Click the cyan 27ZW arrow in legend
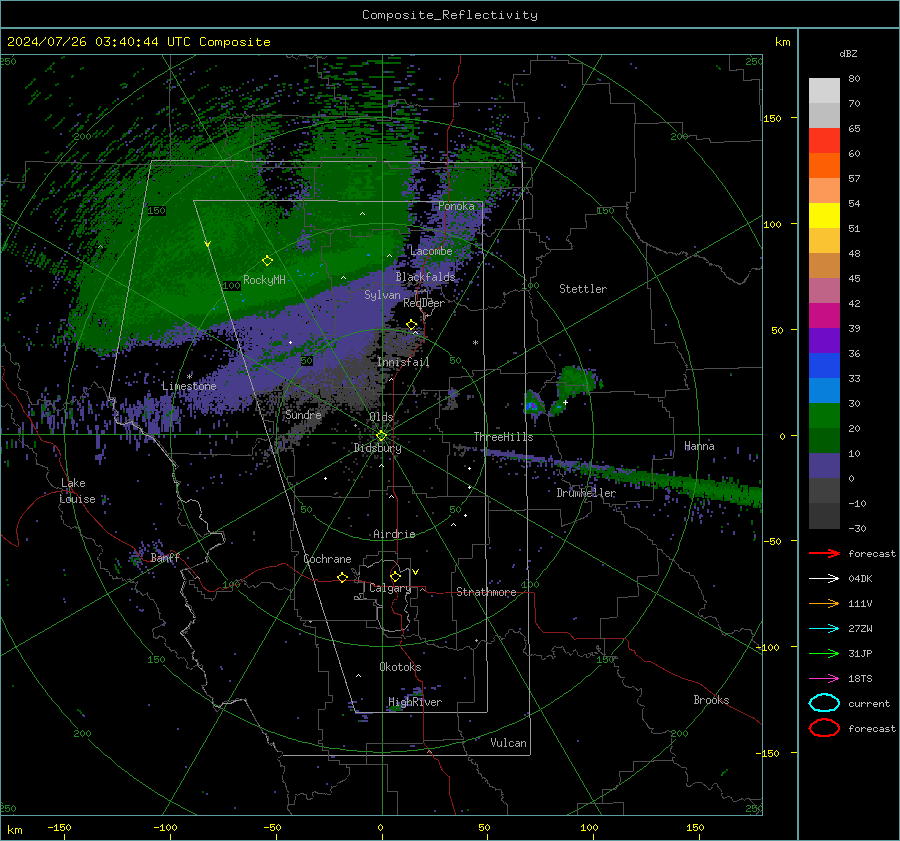This screenshot has width=900, height=841. coord(824,629)
